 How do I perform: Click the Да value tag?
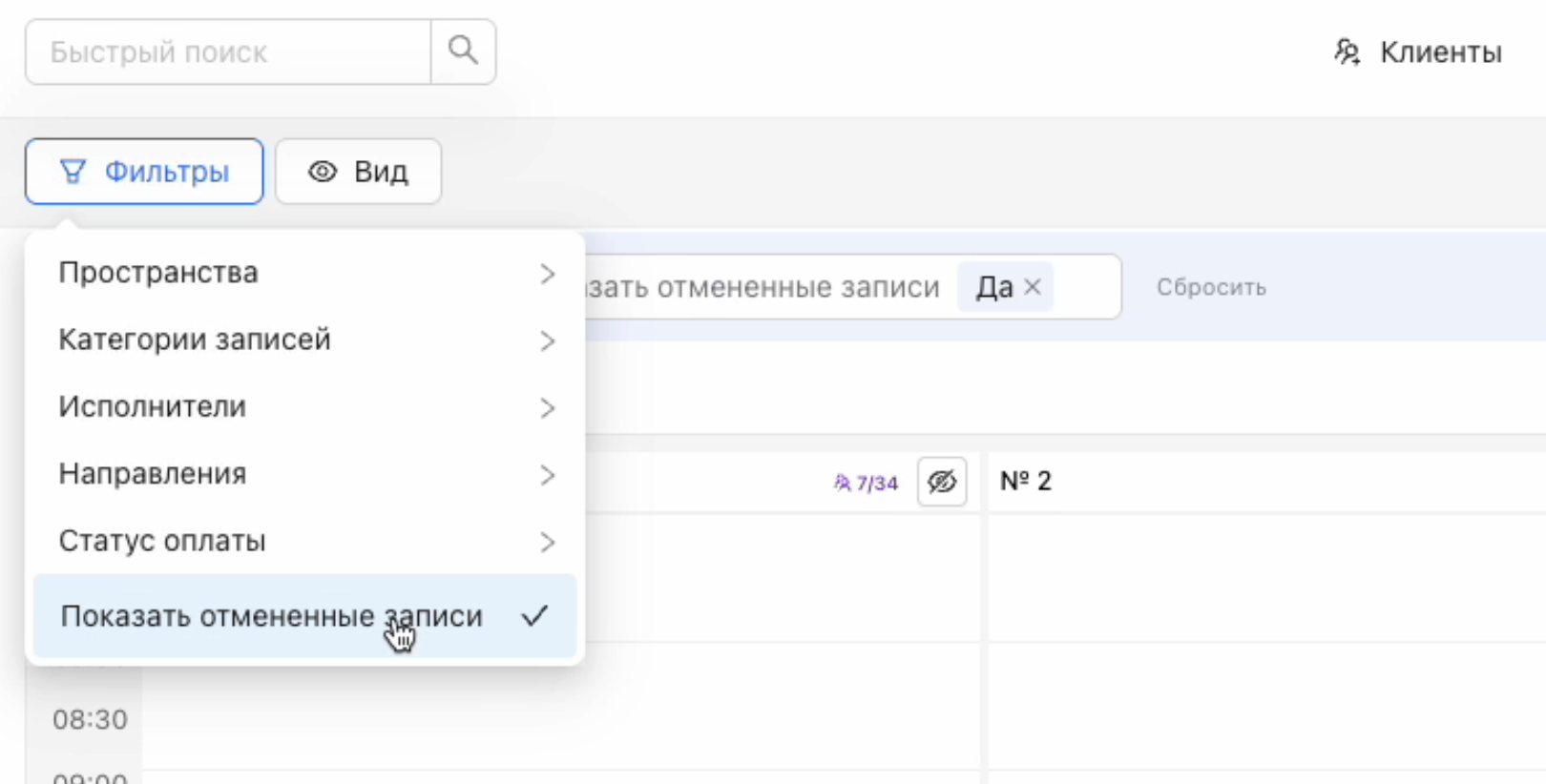993,287
